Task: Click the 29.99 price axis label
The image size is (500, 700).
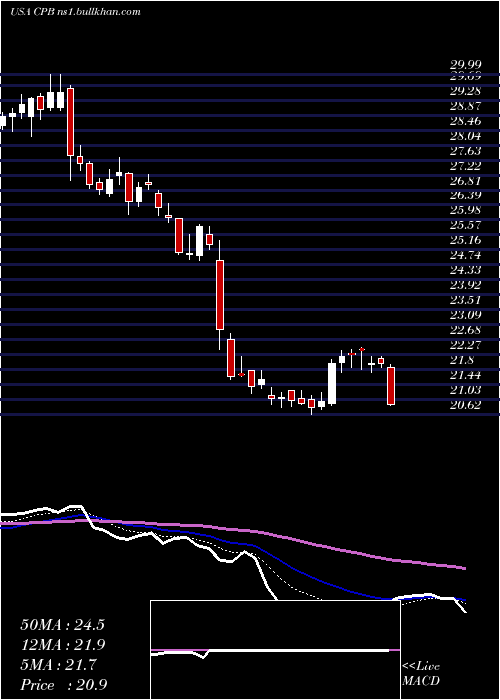Action: pos(465,66)
